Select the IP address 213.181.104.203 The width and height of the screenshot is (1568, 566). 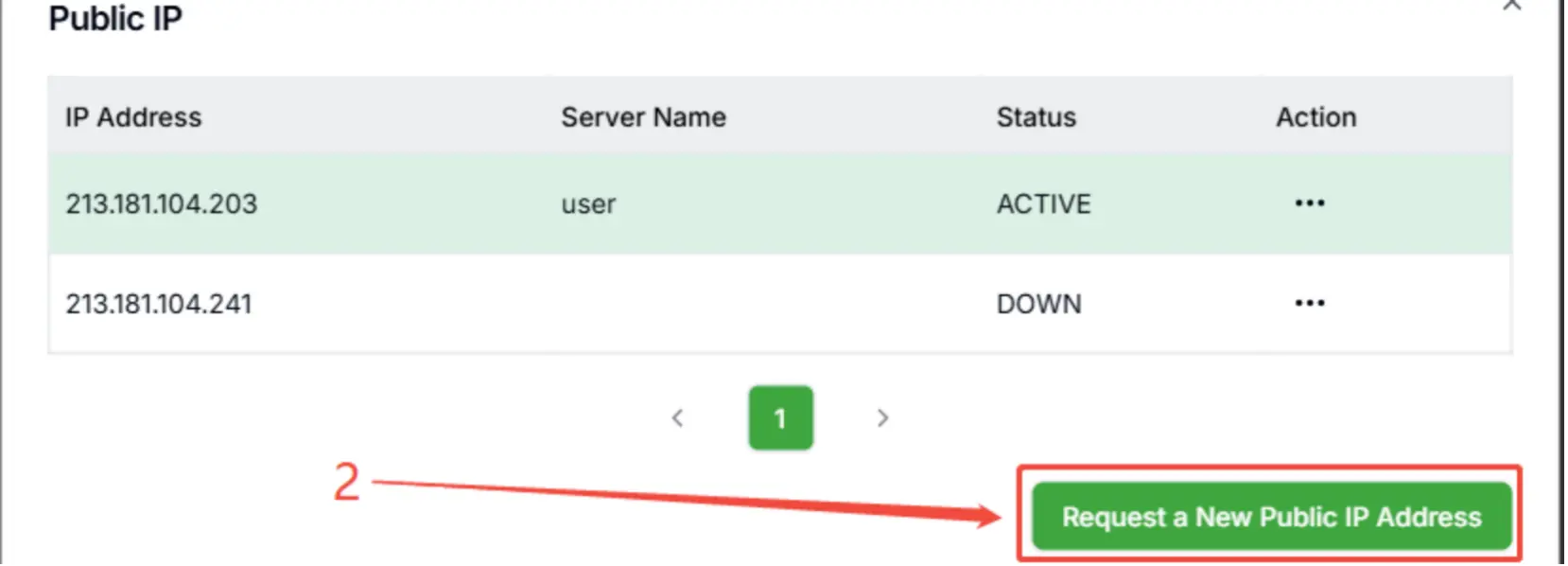pyautogui.click(x=161, y=203)
